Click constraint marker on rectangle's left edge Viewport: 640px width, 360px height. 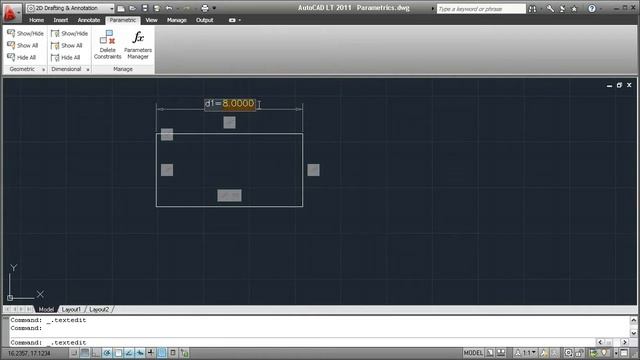coord(167,170)
